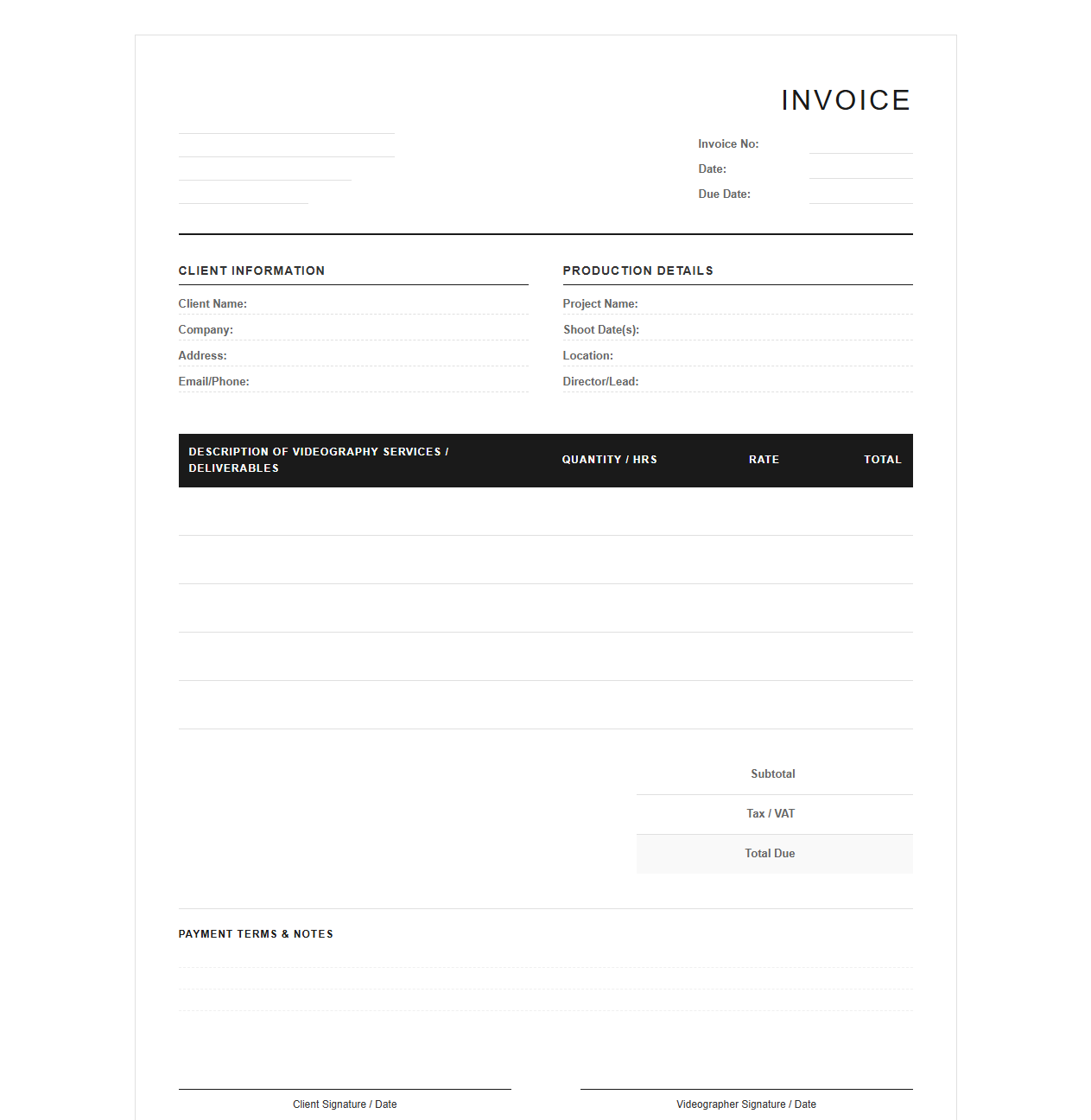Click the Client Name field
Screen dimensions: 1091x1120
coord(353,303)
